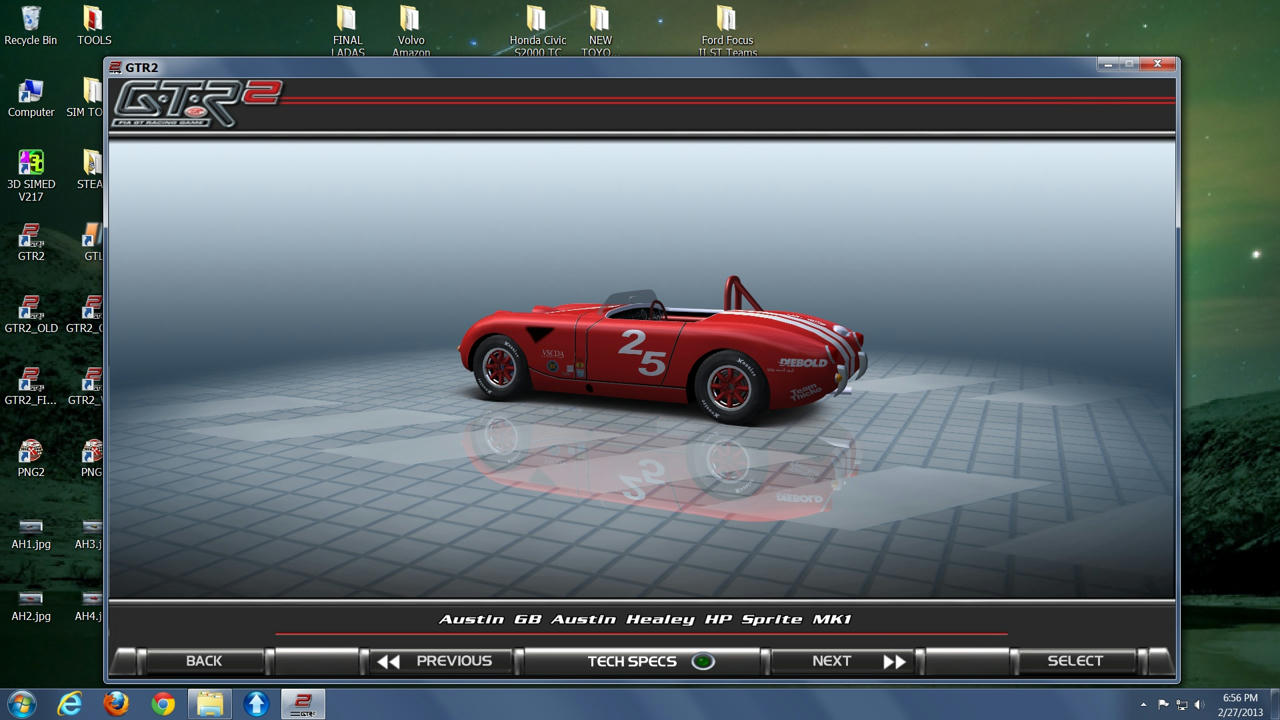Open the FINAL LADAS desktop folder
The width and height of the screenshot is (1280, 720).
click(347, 30)
